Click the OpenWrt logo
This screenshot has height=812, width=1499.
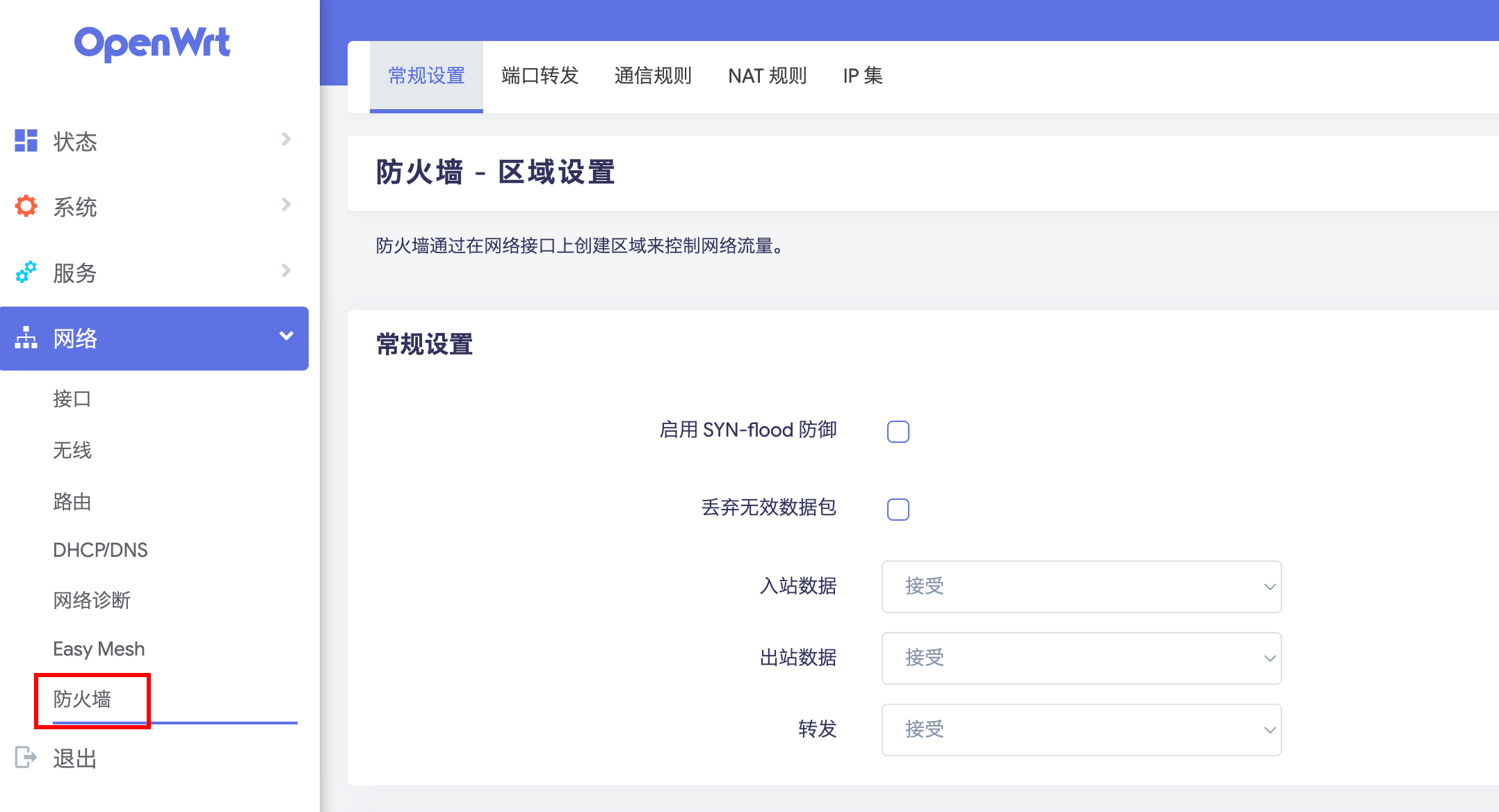click(x=152, y=43)
